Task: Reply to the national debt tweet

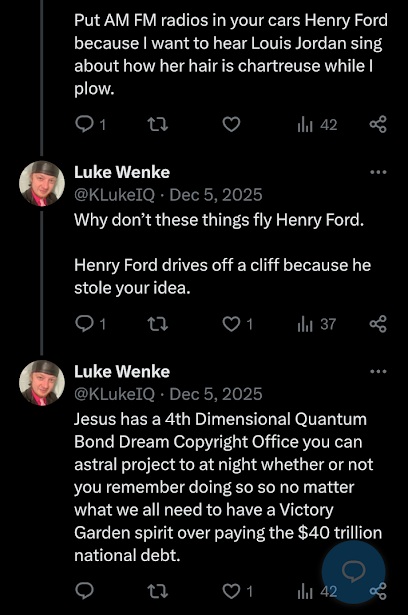Action: click(x=84, y=591)
